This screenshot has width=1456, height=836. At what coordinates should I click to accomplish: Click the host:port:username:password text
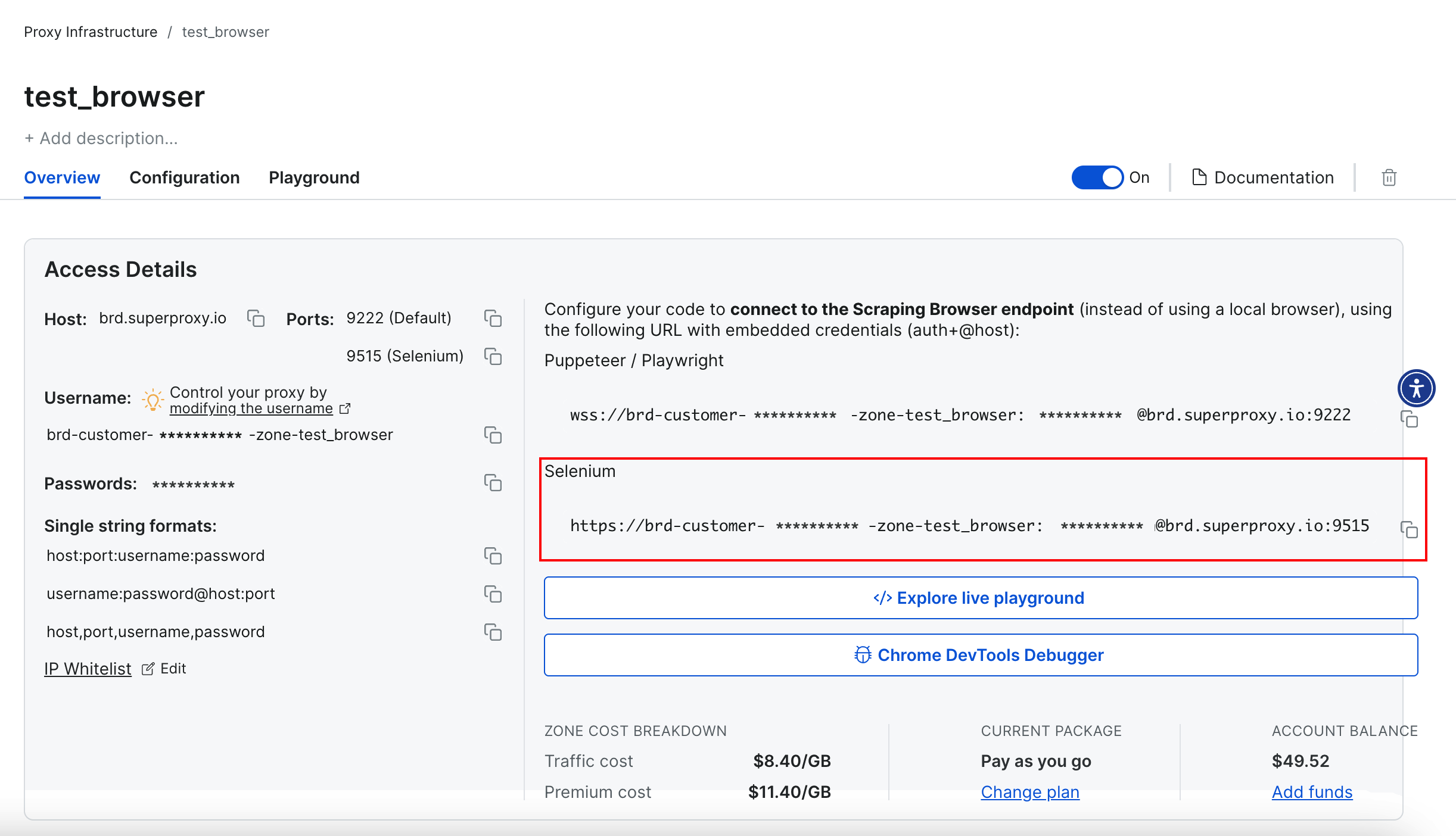tap(155, 556)
